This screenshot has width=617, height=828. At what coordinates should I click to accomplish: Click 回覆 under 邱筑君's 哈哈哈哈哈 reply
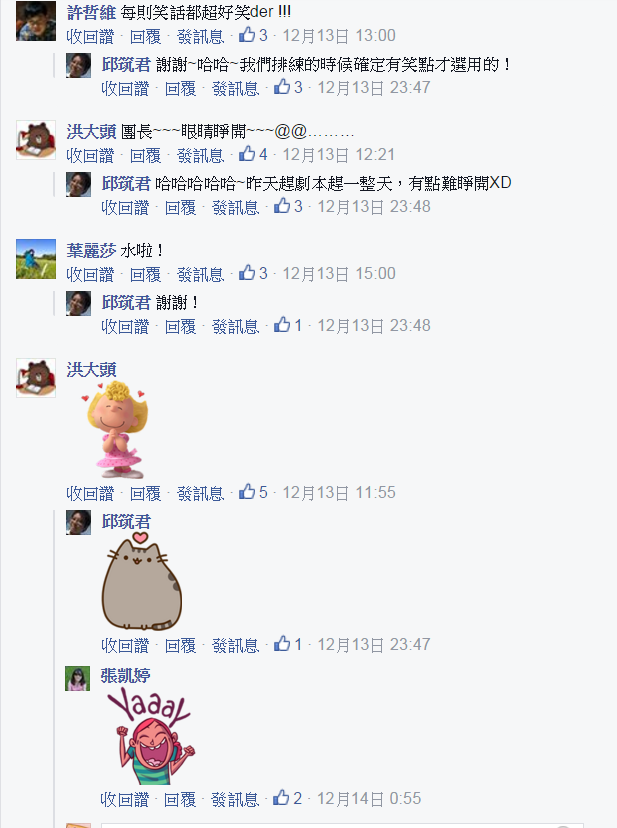(180, 208)
